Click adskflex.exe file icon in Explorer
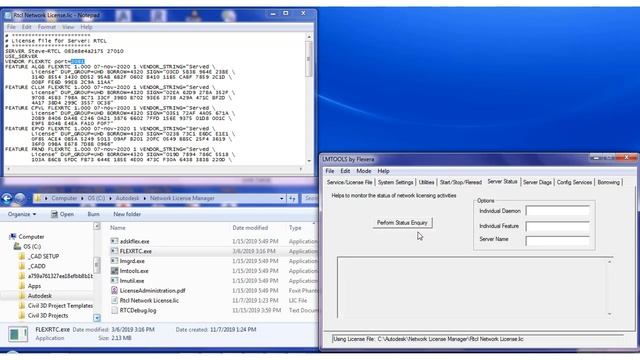 114,241
